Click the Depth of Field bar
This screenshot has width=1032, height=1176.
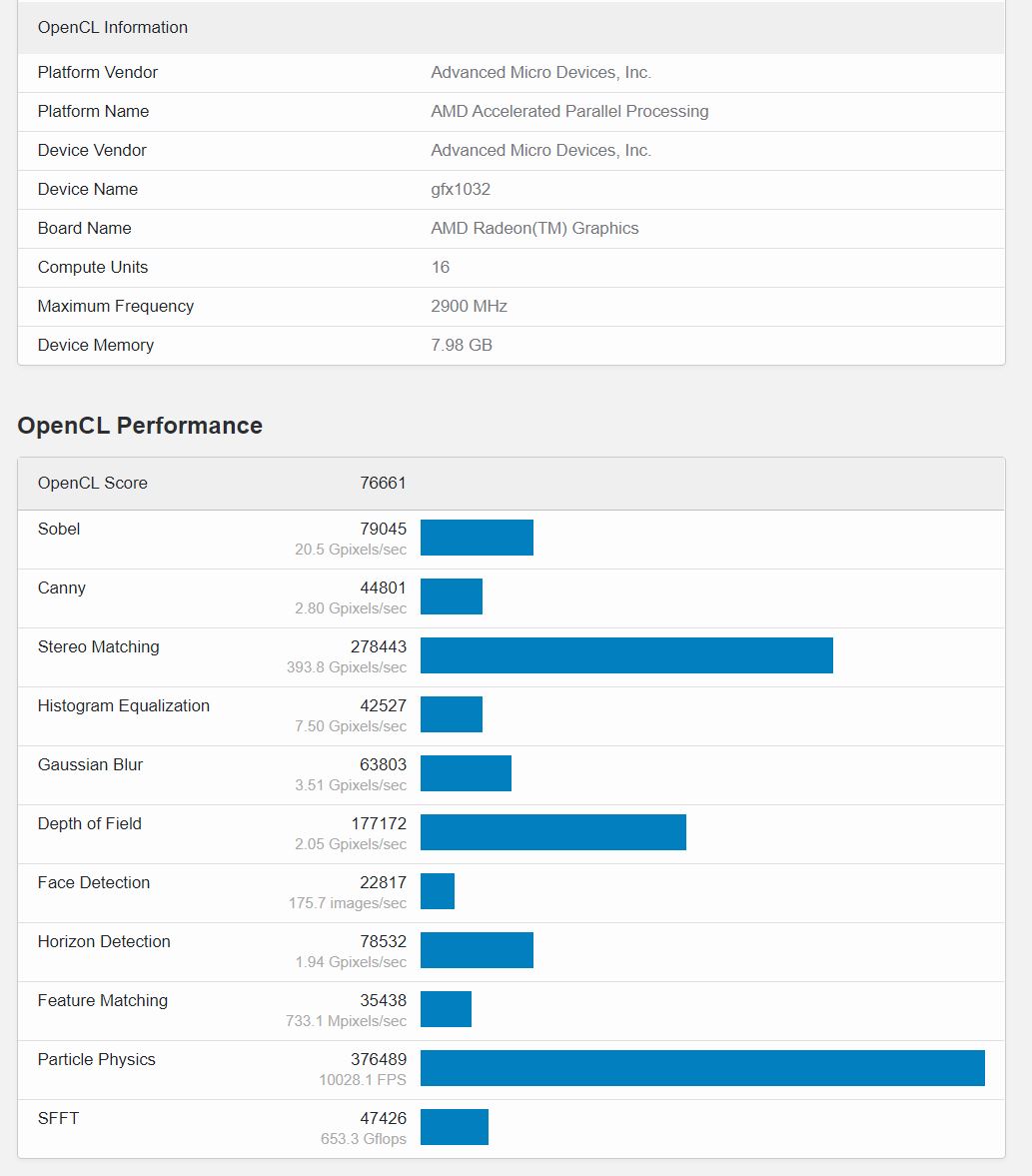coord(552,832)
